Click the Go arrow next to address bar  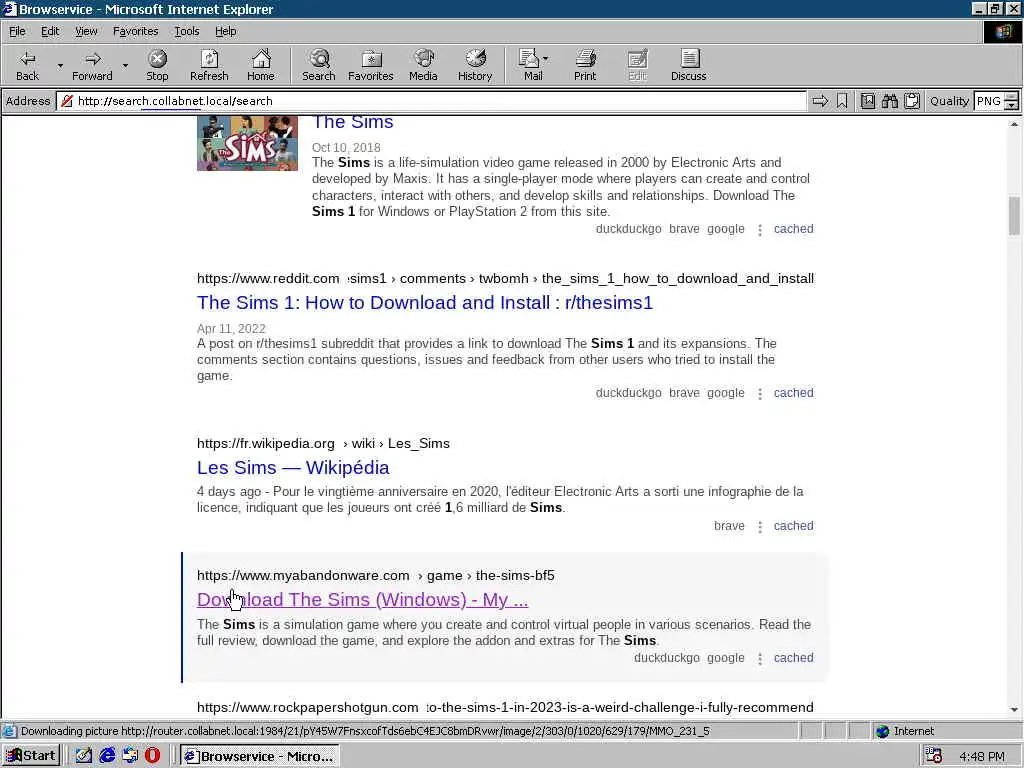pyautogui.click(x=820, y=101)
